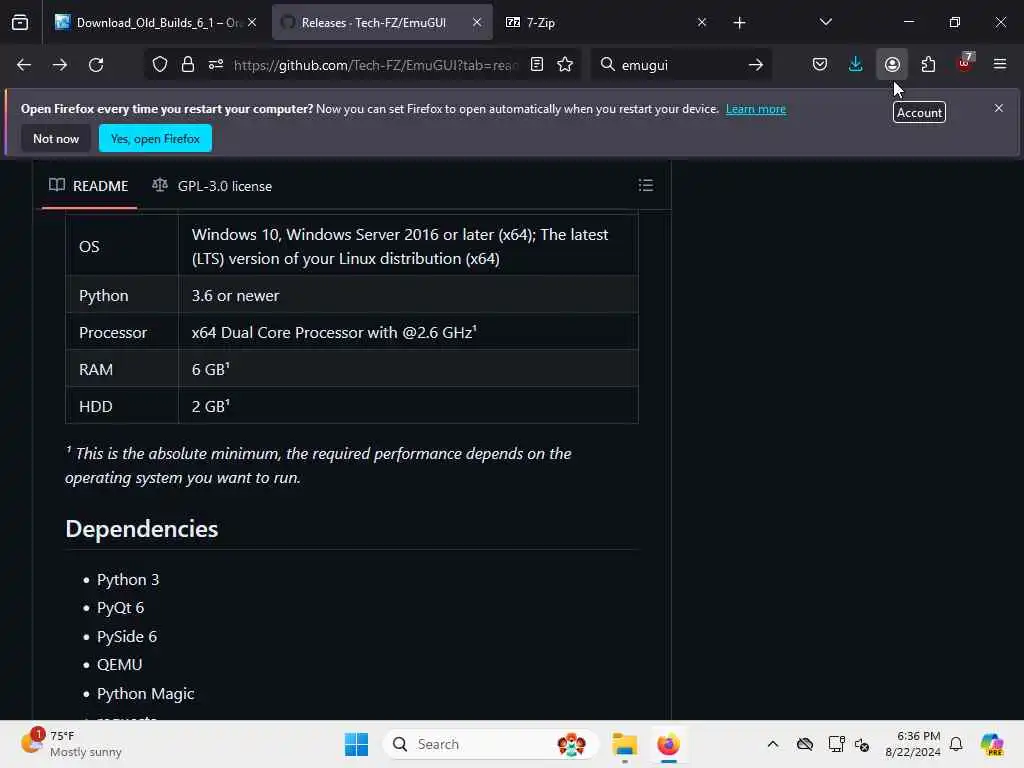The height and width of the screenshot is (768, 1024).
Task: Open the uBlock Origin extension icon
Action: pos(965,63)
